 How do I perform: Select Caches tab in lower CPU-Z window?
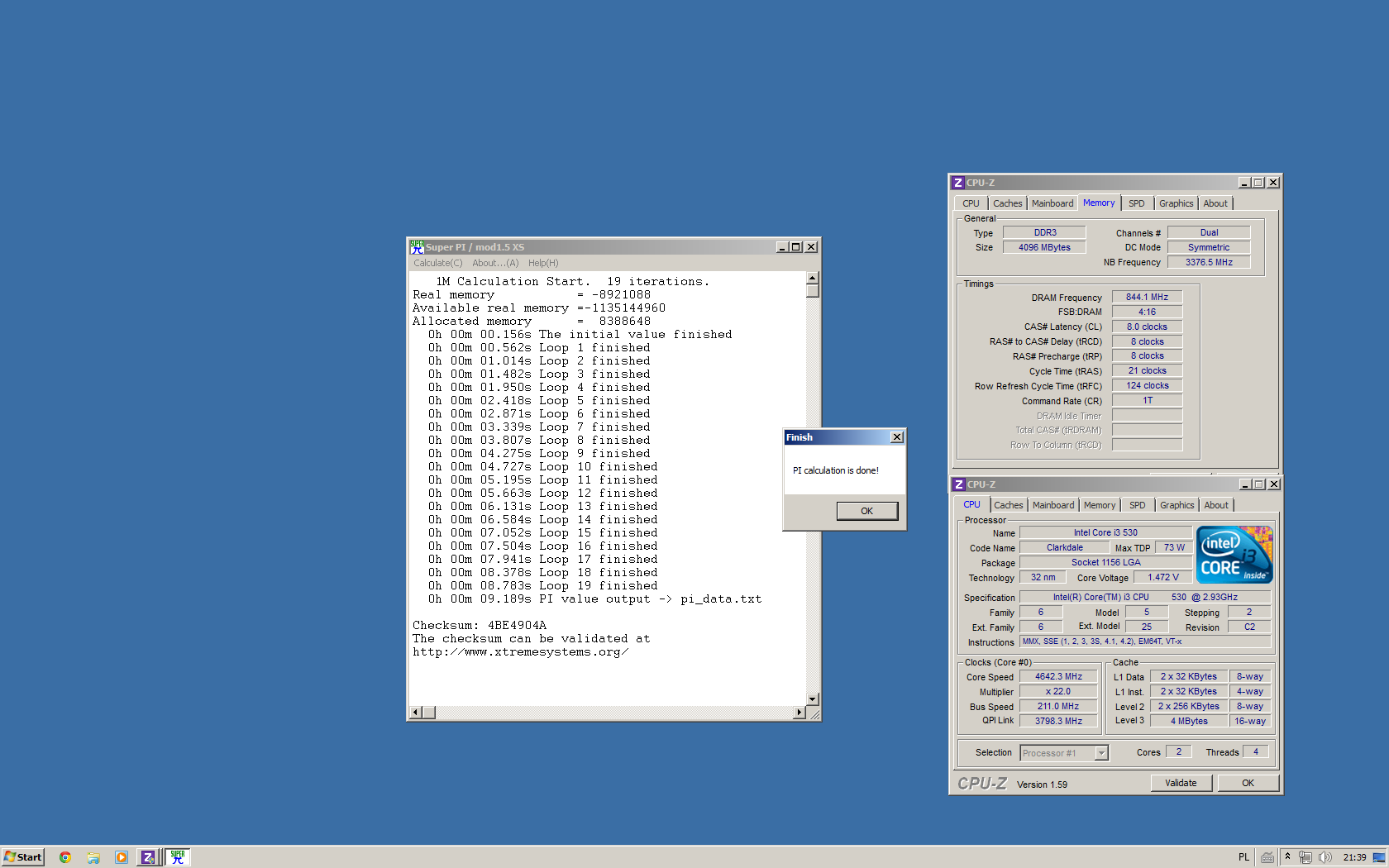[1009, 505]
